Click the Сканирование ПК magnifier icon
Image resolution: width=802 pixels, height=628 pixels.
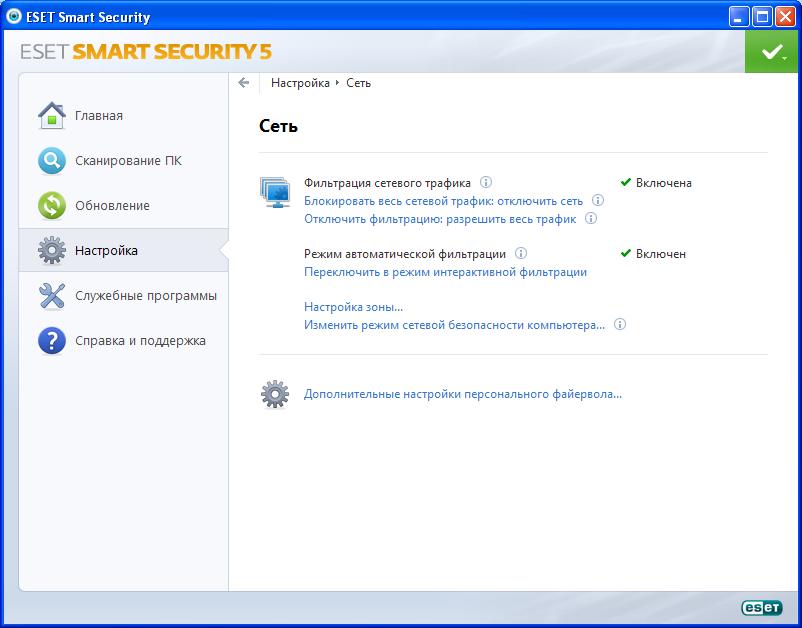click(x=52, y=161)
